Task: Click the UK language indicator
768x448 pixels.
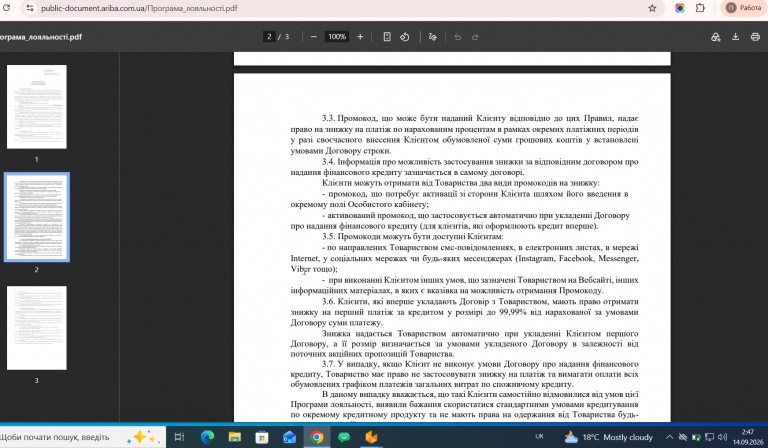Action: pyautogui.click(x=539, y=437)
